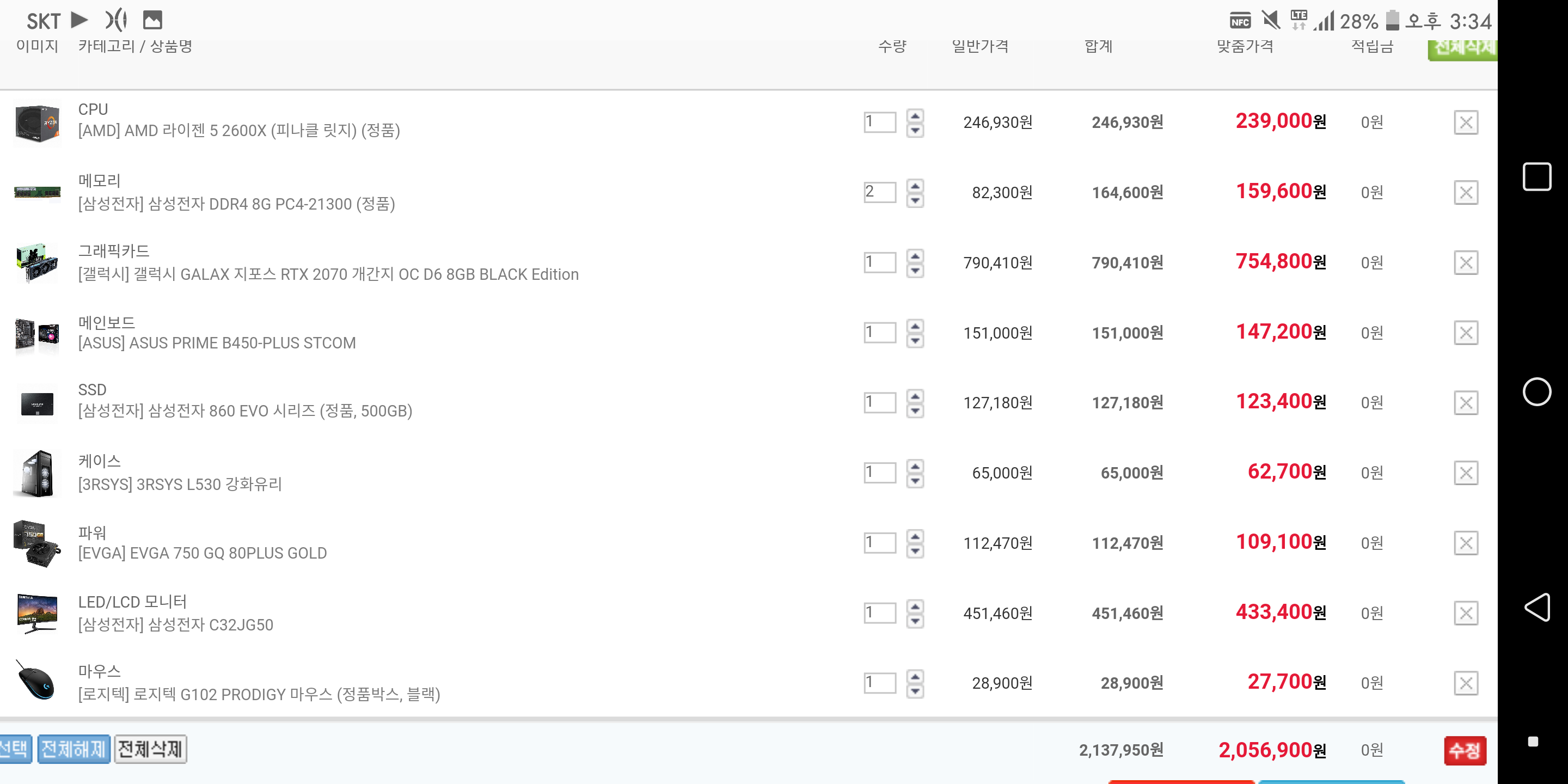Decrease CPU quantity with the down arrow

915,130
